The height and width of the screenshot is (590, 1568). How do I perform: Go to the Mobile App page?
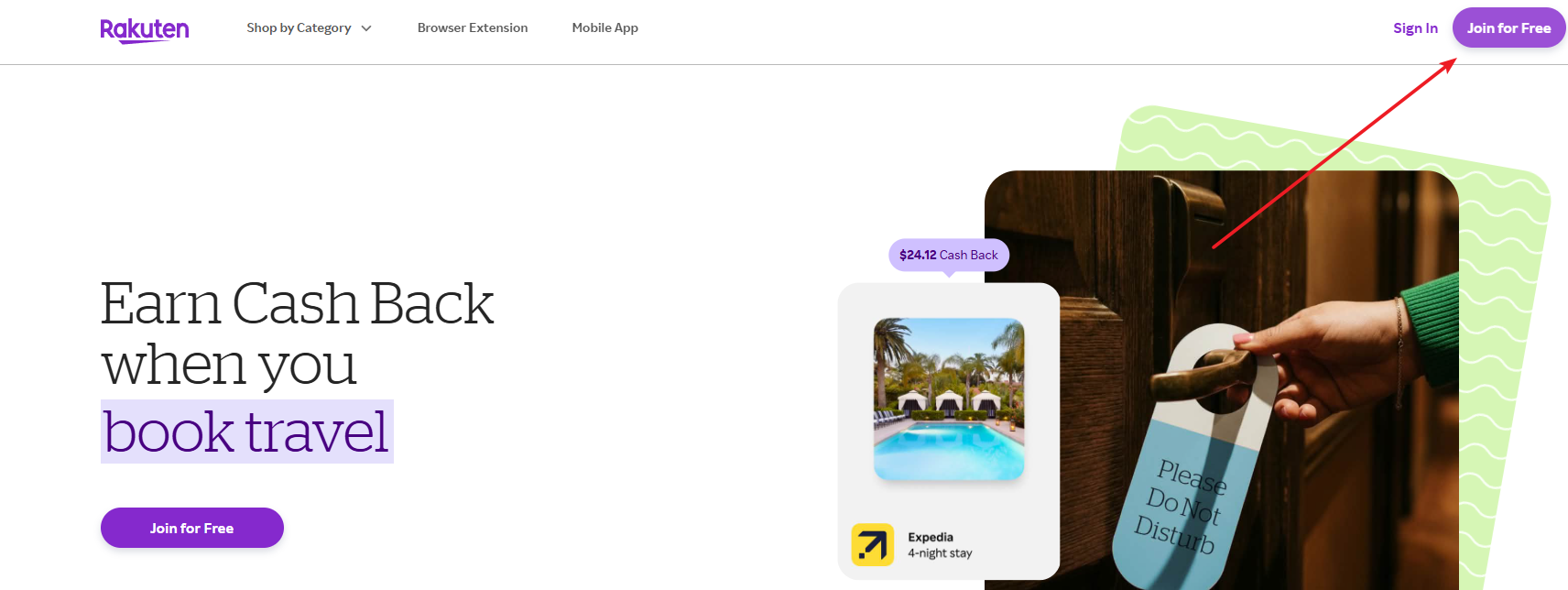[605, 28]
